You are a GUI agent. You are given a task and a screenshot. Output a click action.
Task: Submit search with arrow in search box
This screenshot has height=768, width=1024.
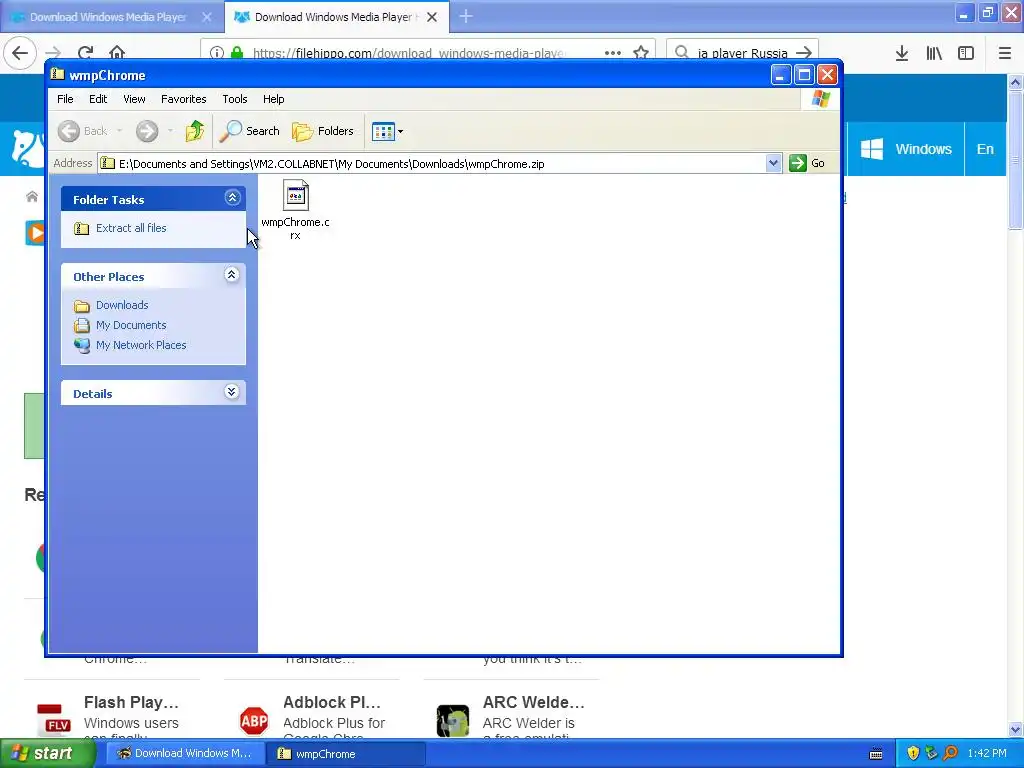click(x=805, y=53)
